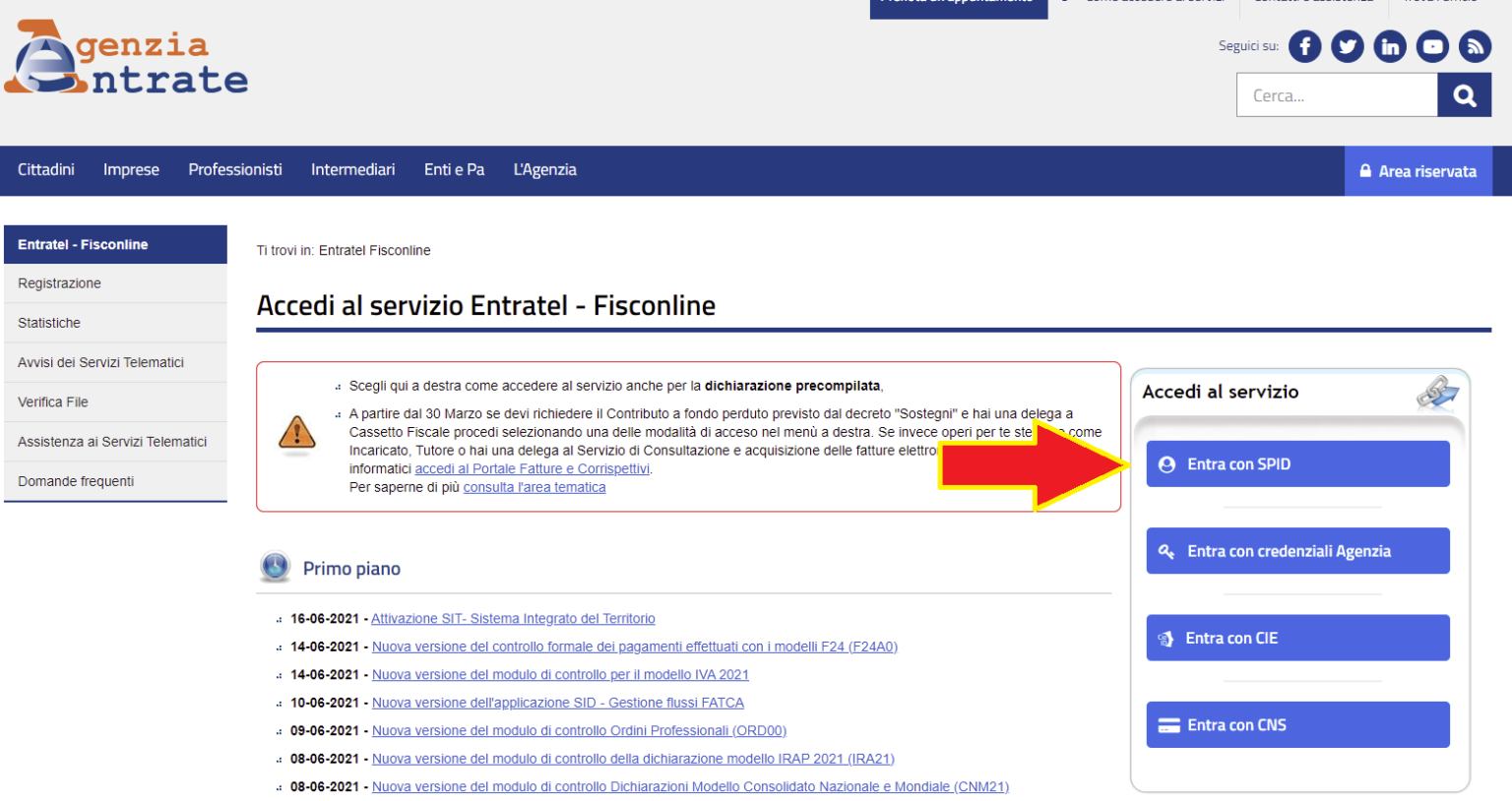
Task: Click the Agenzia Entrate logo
Action: coord(126,59)
